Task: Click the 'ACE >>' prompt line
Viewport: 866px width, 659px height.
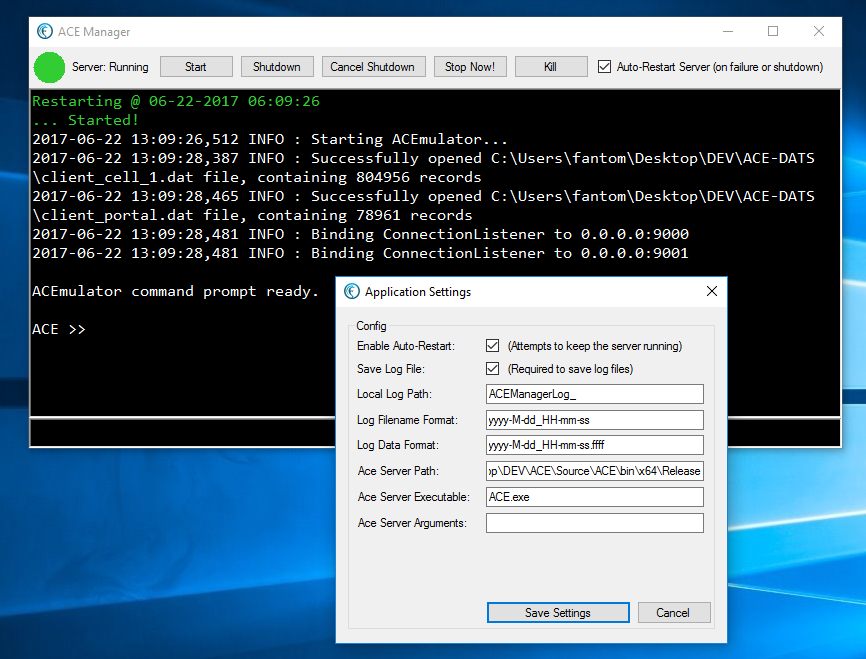Action: click(59, 329)
